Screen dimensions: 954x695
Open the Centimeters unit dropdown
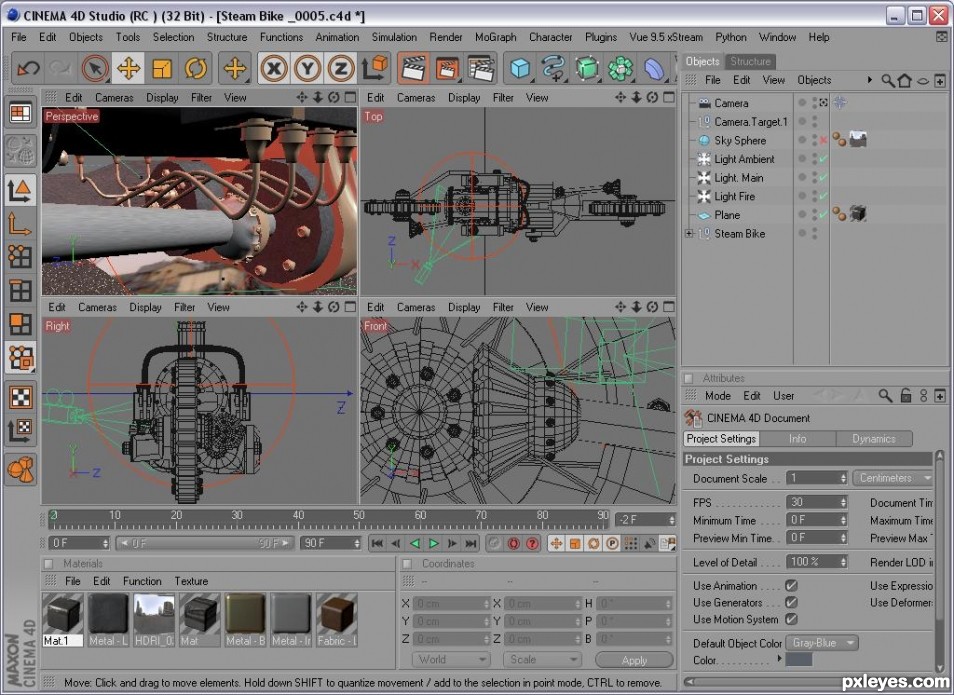893,478
